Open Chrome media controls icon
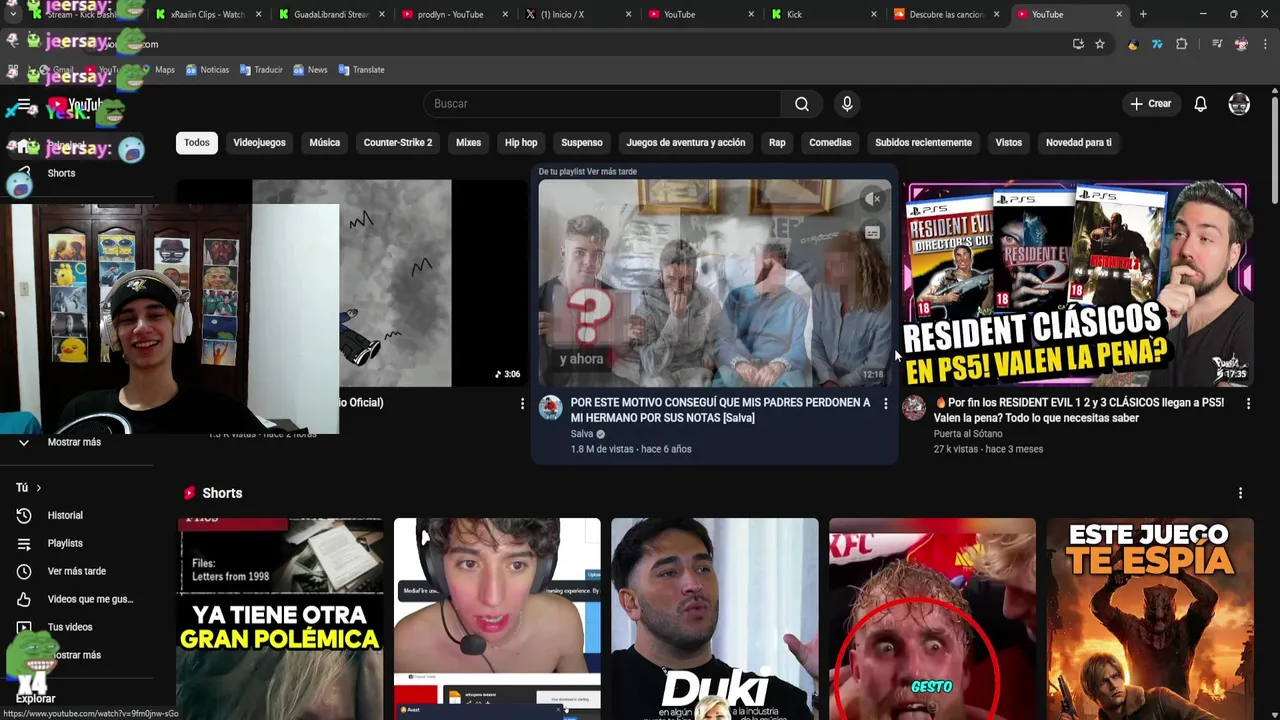The image size is (1280, 720). pos(1217,44)
